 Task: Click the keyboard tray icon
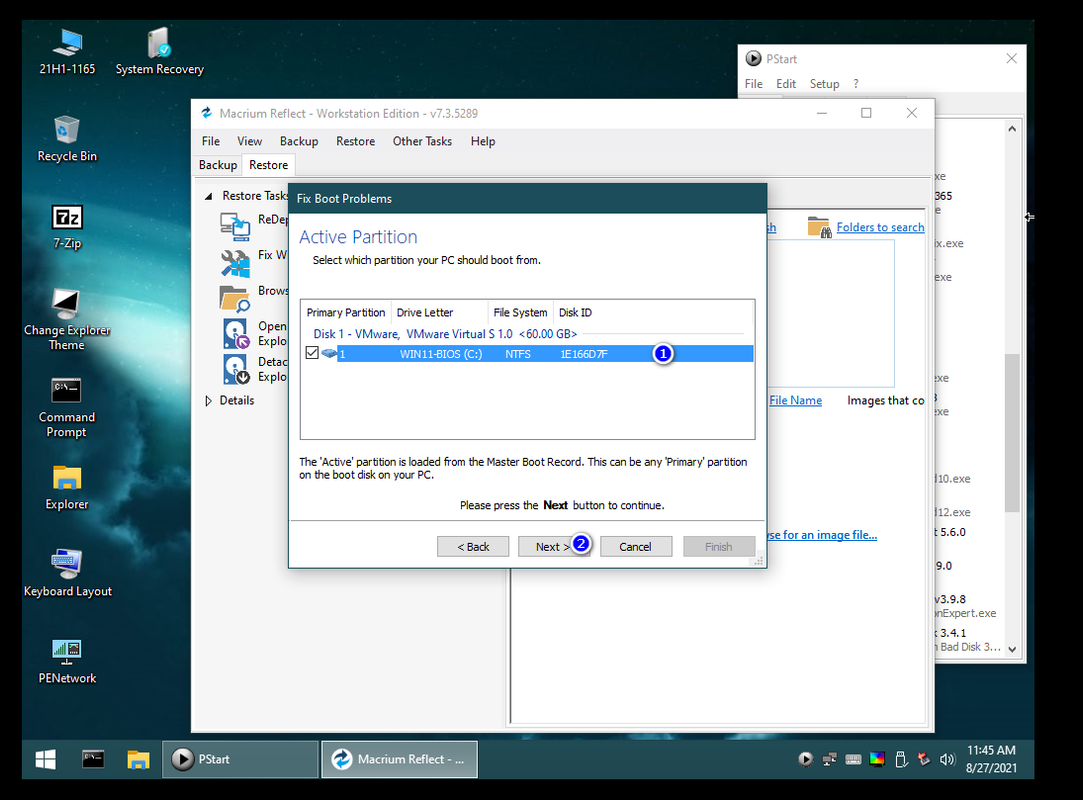pos(853,759)
